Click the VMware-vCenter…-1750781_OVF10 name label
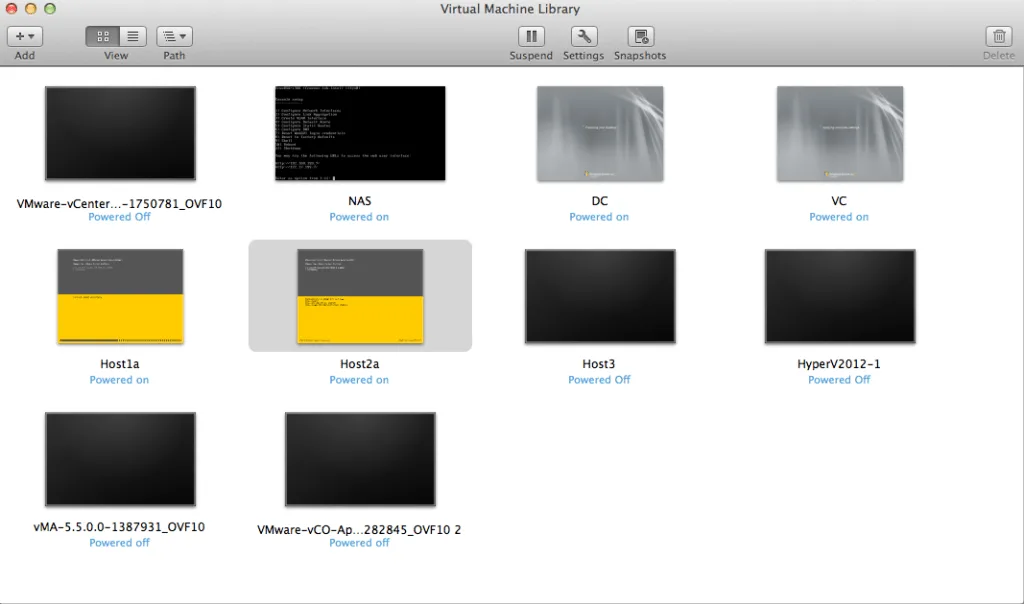Viewport: 1024px width, 604px height. (x=119, y=204)
